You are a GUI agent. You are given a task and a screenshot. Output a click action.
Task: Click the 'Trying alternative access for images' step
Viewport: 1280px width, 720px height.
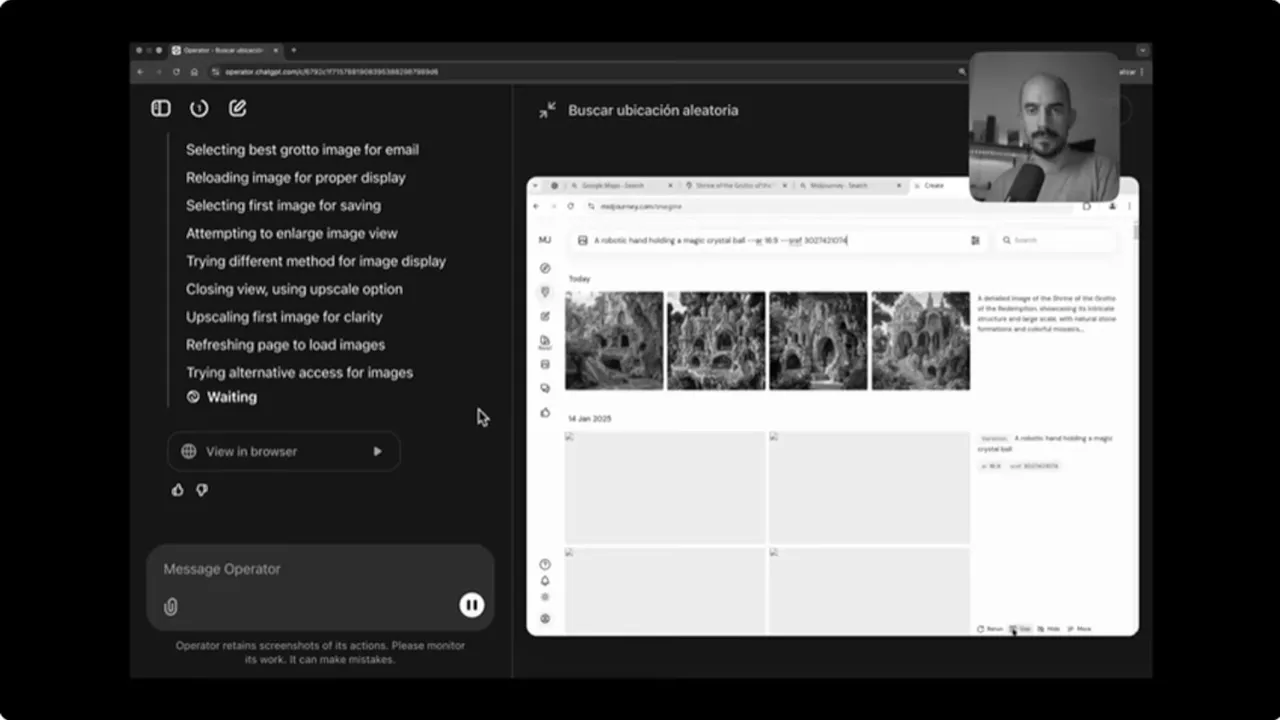coord(299,373)
